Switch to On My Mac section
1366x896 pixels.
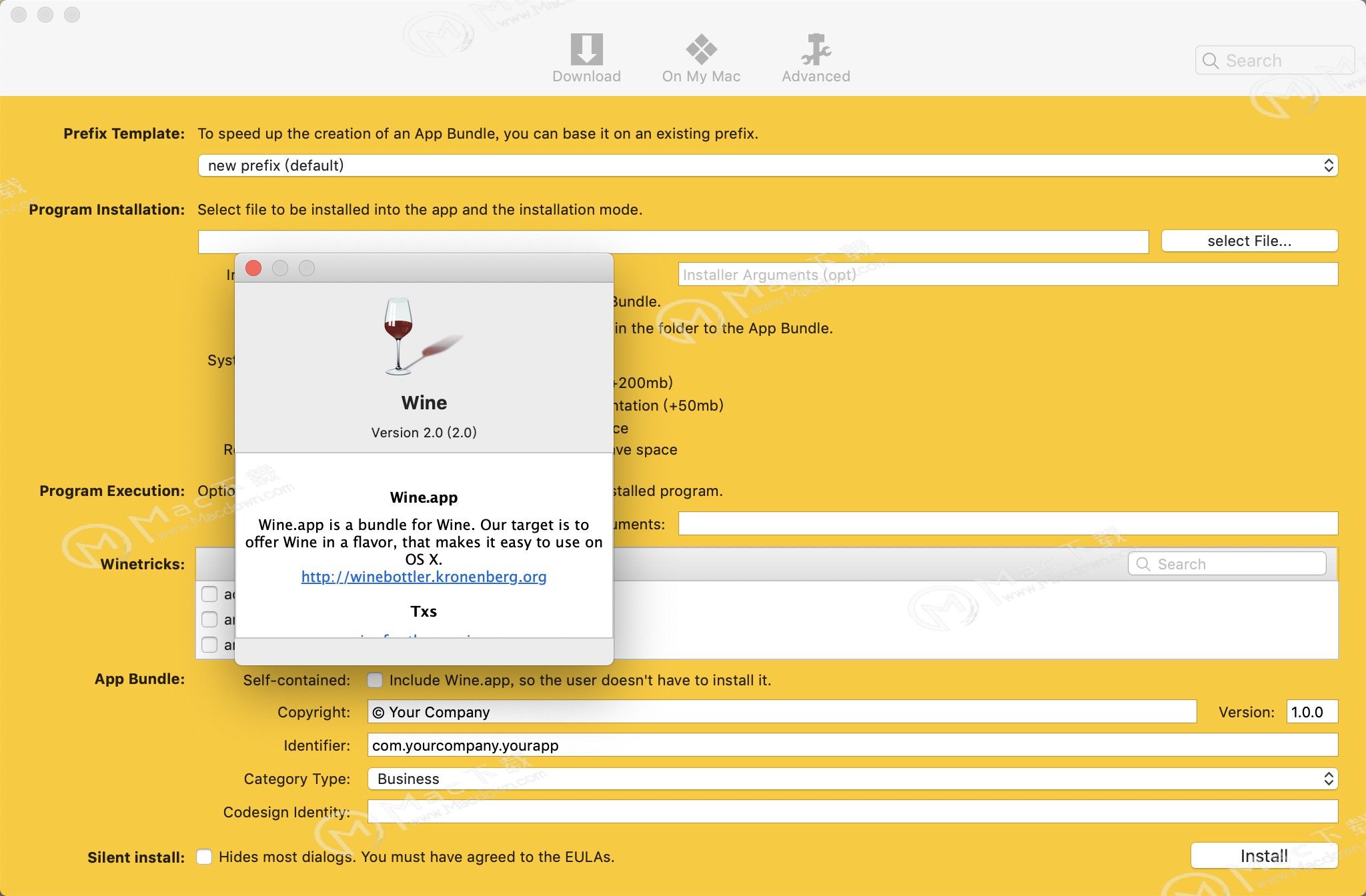click(x=701, y=58)
